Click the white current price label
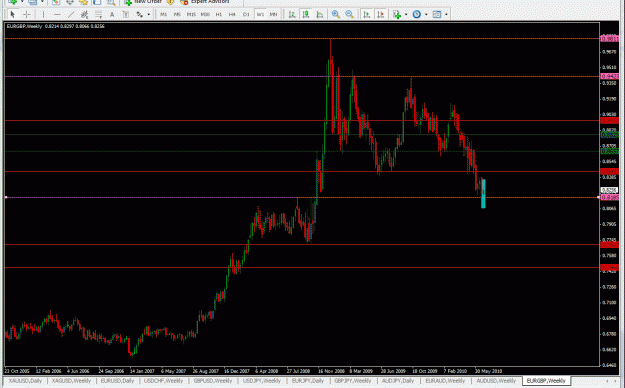This screenshot has width=625, height=388. [x=609, y=190]
